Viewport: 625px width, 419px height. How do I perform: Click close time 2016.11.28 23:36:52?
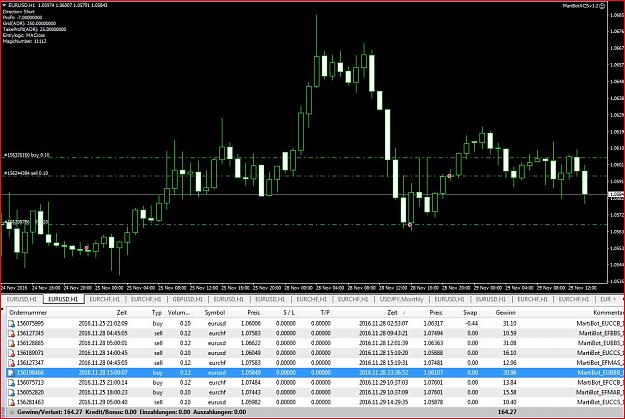pyautogui.click(x=383, y=373)
